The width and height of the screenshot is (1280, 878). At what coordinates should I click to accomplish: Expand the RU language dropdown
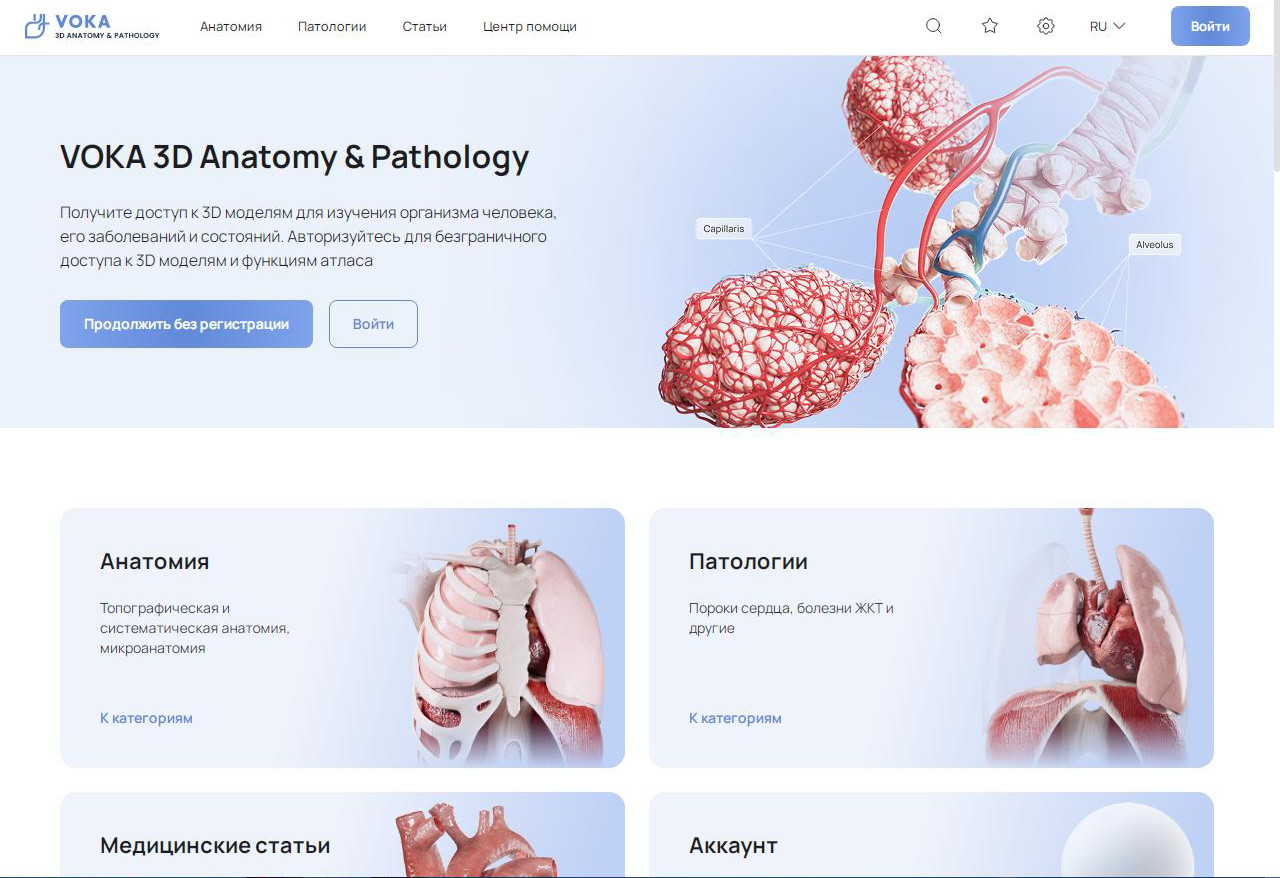[x=1108, y=26]
